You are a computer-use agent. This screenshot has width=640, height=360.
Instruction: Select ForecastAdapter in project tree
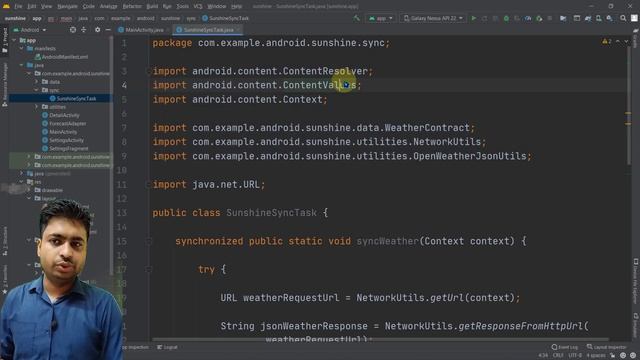(67, 123)
